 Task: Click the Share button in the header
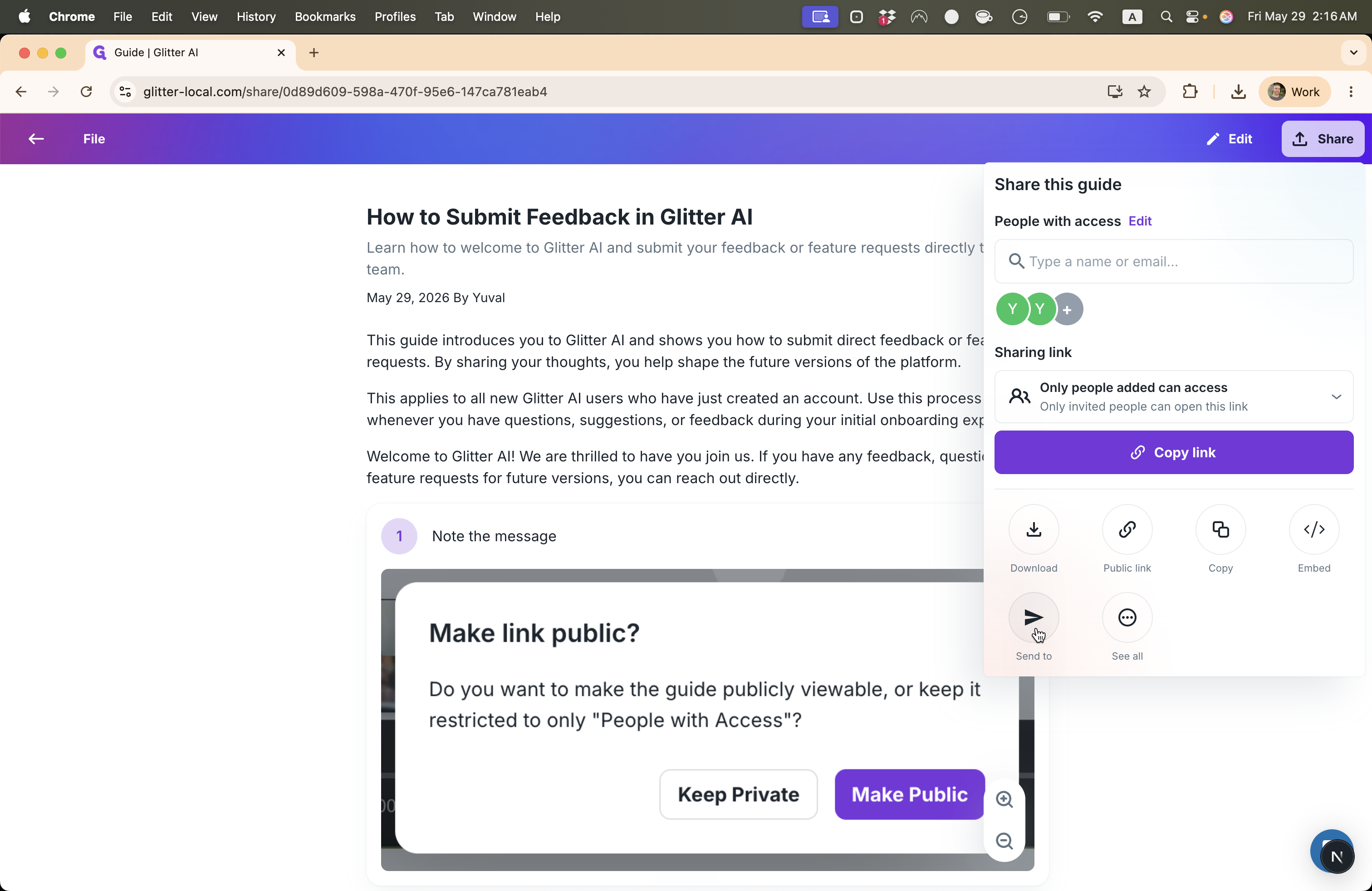[x=1323, y=139]
